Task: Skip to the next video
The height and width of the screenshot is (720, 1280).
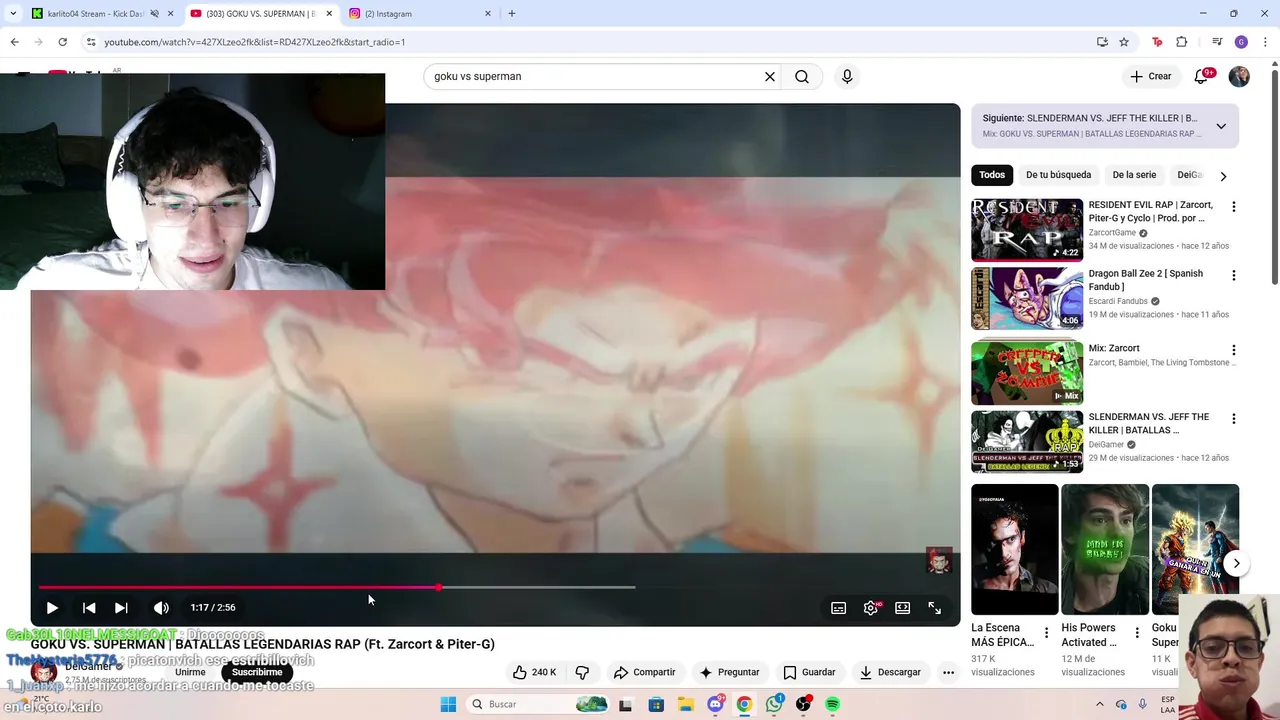Action: (x=121, y=607)
